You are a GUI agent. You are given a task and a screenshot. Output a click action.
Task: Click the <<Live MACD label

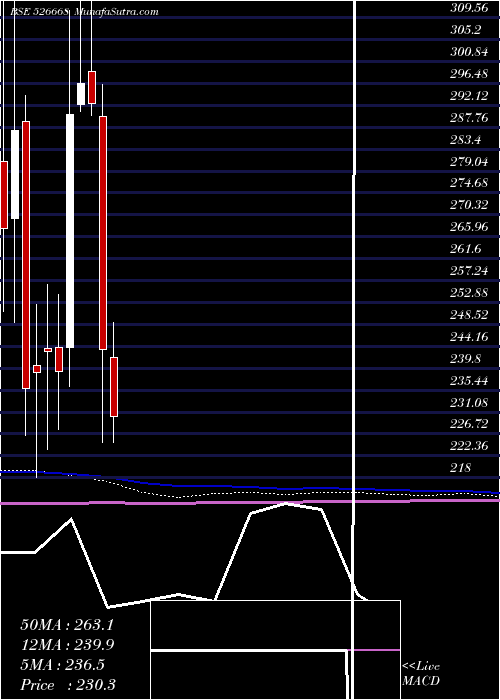click(421, 674)
